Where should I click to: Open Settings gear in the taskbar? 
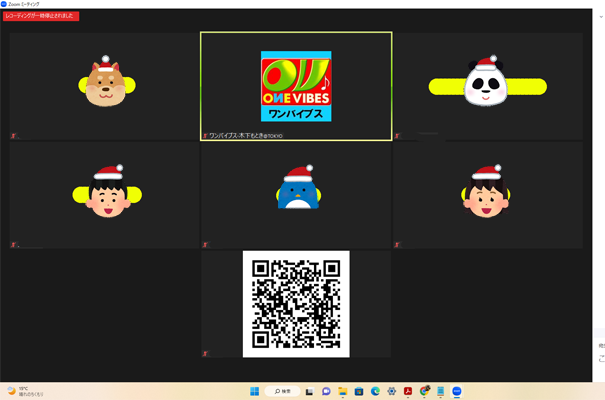coord(392,391)
